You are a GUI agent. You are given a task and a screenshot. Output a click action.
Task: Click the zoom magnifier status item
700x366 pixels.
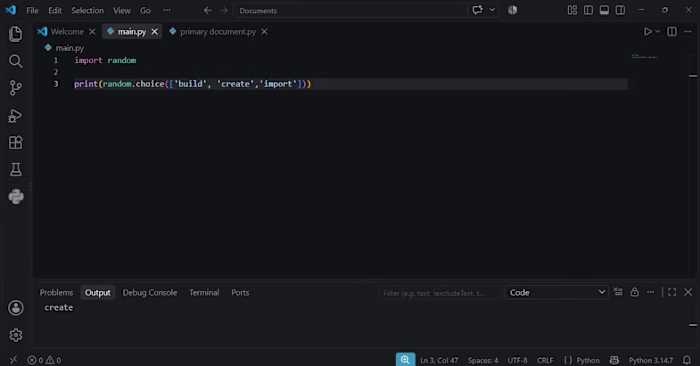coord(405,359)
